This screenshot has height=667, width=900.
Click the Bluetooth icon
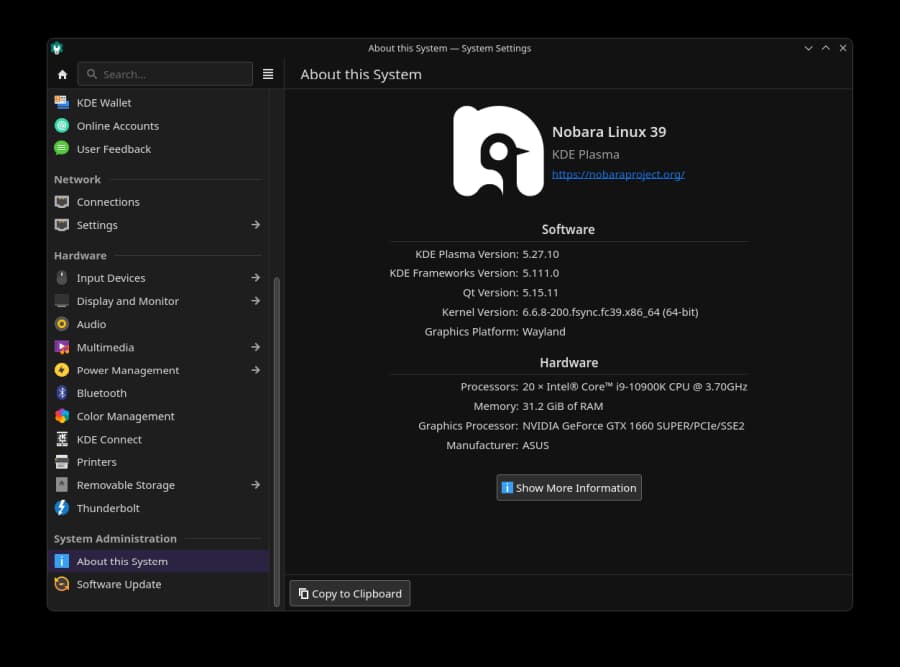pyautogui.click(x=62, y=393)
